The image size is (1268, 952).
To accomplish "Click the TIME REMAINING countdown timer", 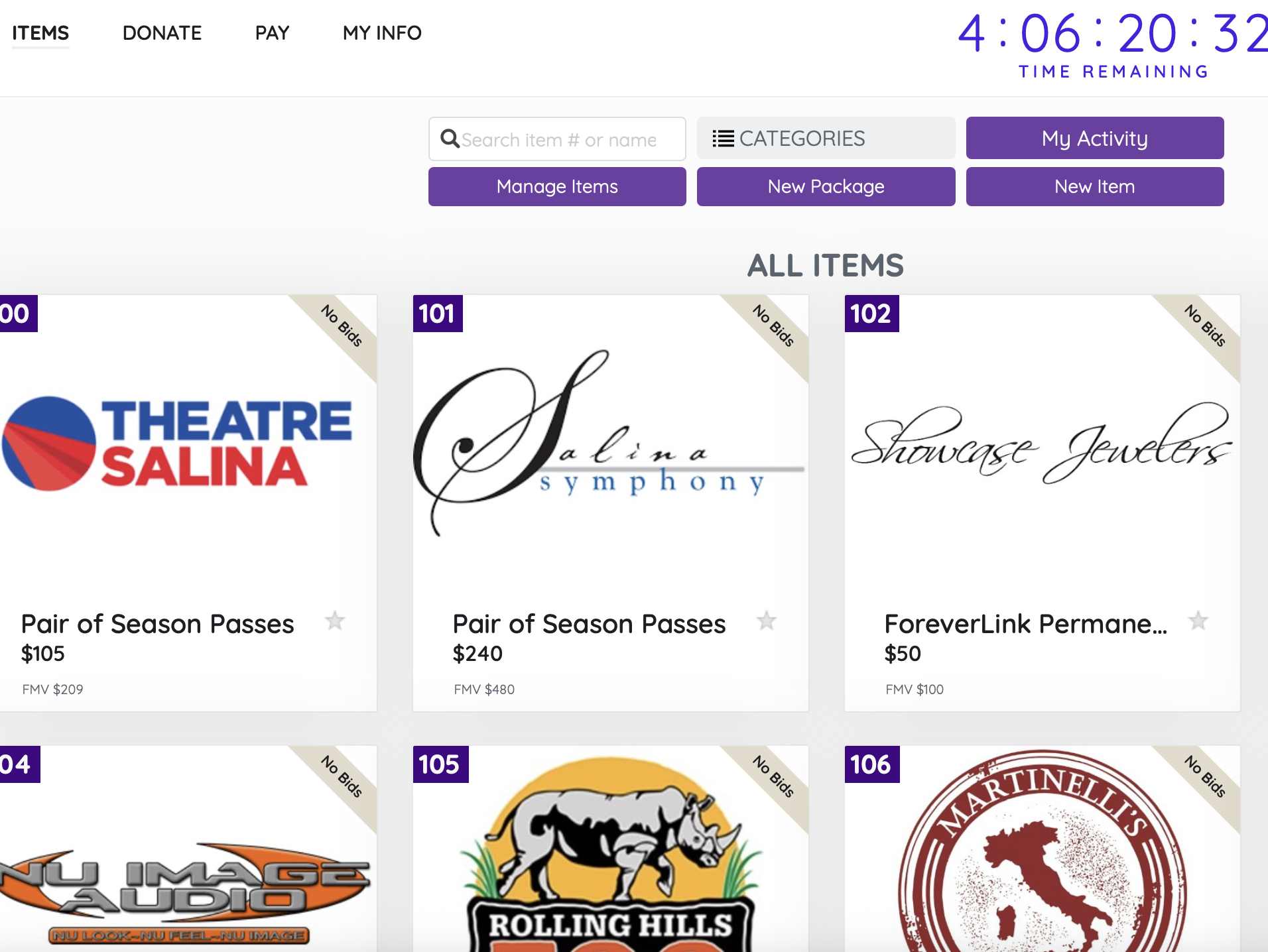I will click(x=1113, y=45).
